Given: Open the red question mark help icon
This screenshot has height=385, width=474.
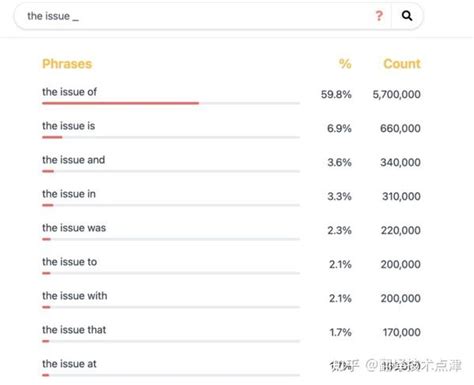Looking at the screenshot, I should [379, 16].
